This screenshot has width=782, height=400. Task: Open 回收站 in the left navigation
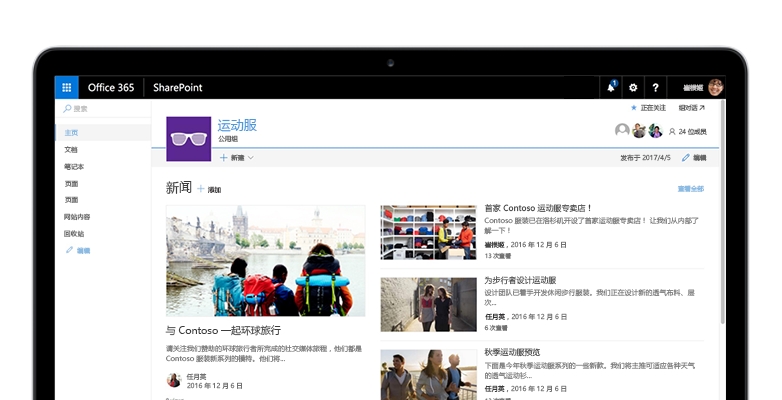(x=74, y=233)
